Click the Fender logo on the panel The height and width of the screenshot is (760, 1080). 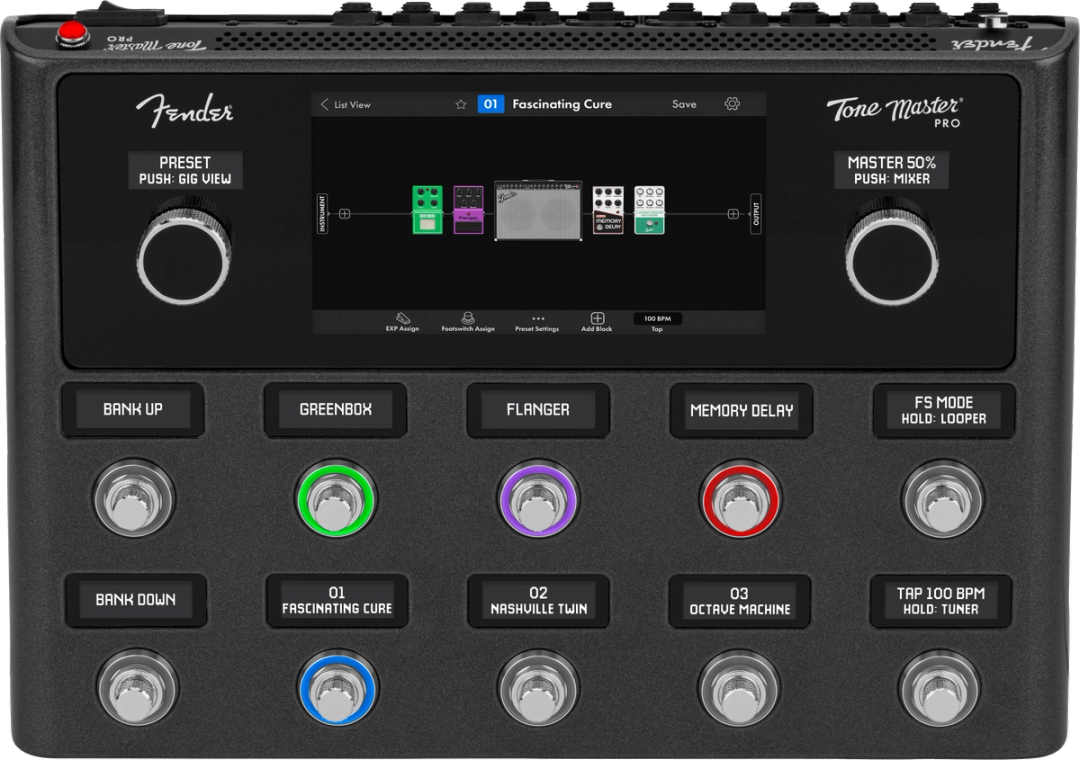[185, 110]
